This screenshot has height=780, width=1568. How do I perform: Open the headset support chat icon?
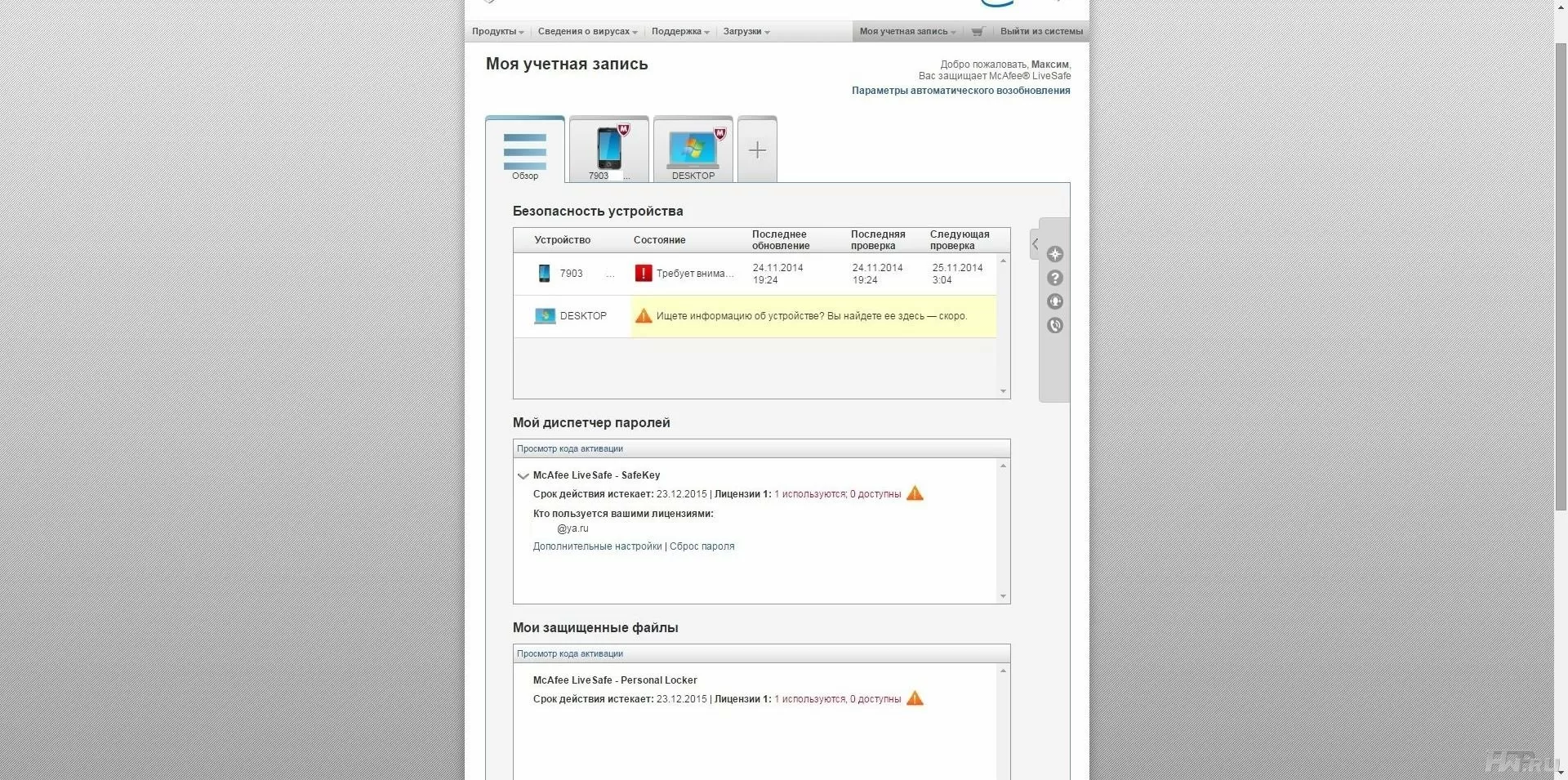1055,301
